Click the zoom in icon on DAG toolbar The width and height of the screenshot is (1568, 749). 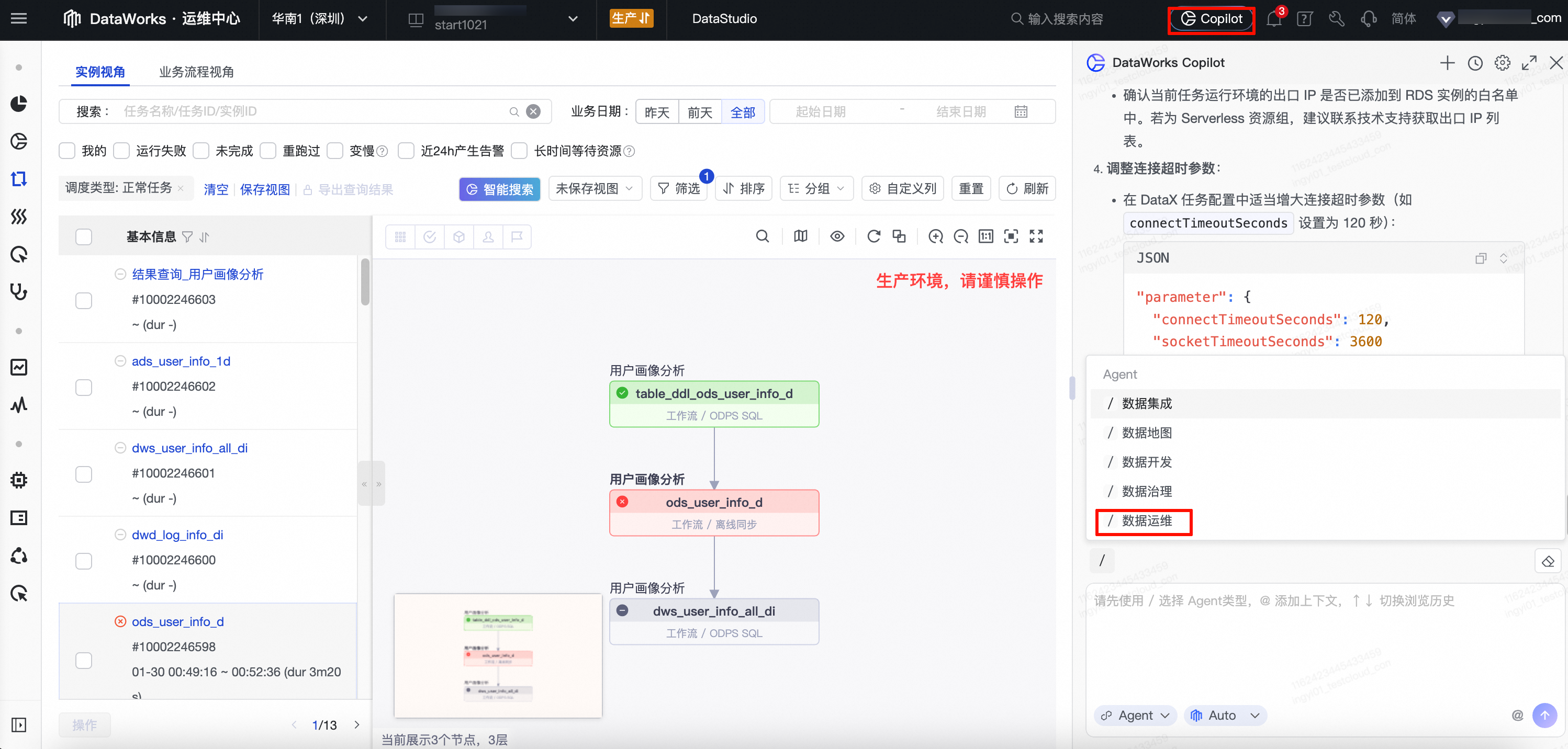pos(936,237)
